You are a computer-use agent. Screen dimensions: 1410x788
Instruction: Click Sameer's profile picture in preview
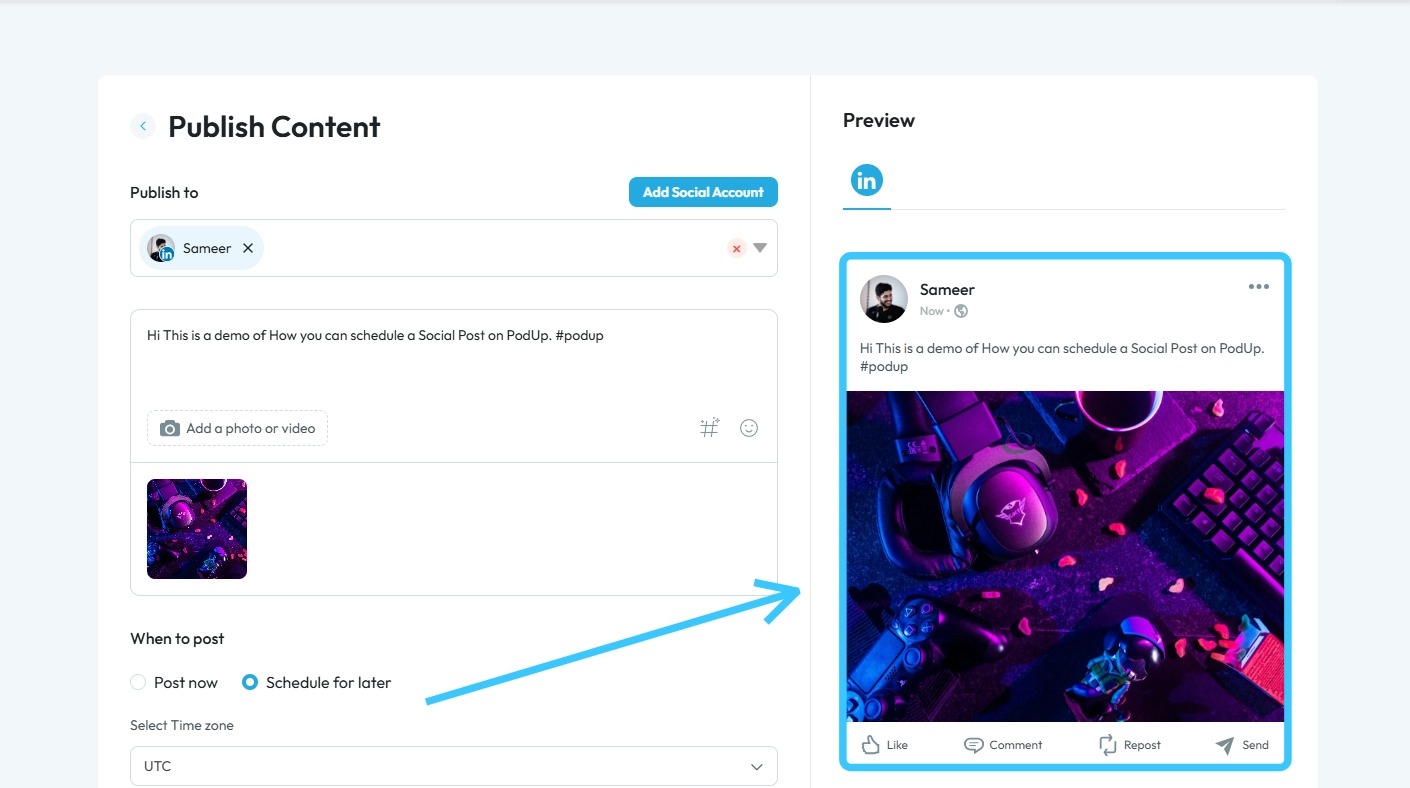(x=884, y=299)
